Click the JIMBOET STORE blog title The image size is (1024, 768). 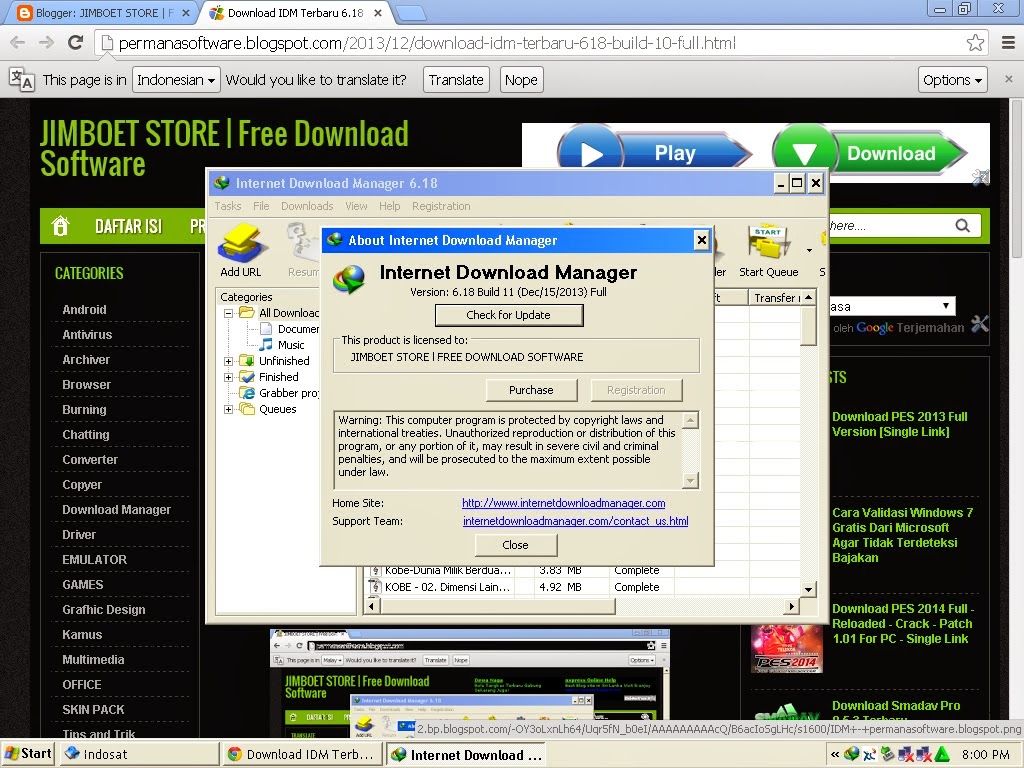point(224,149)
